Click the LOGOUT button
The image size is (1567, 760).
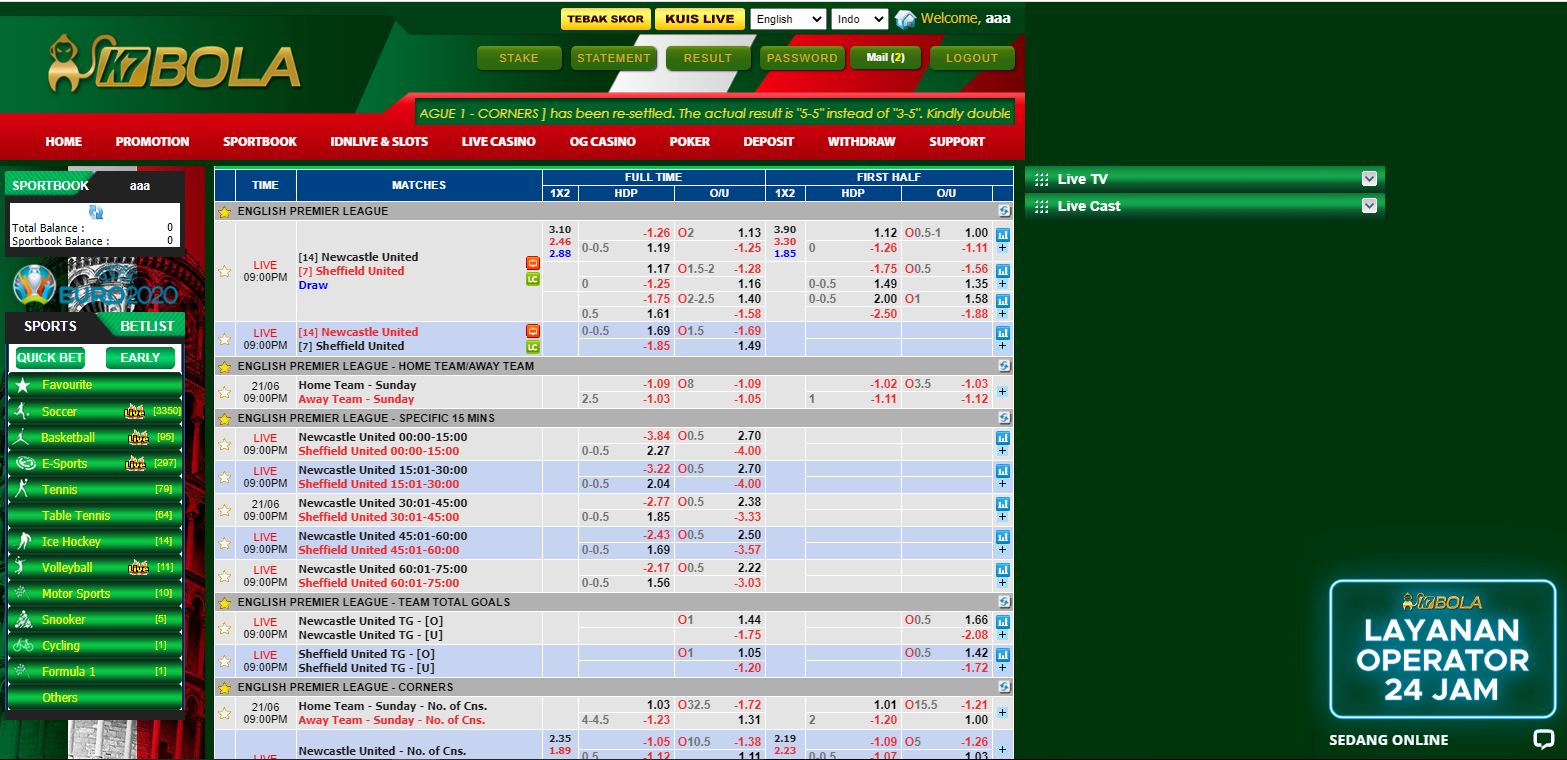972,58
